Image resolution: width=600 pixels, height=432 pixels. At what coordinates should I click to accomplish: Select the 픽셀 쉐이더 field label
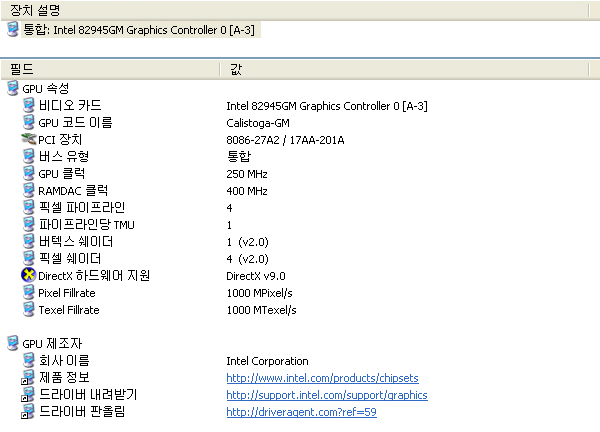(70, 259)
